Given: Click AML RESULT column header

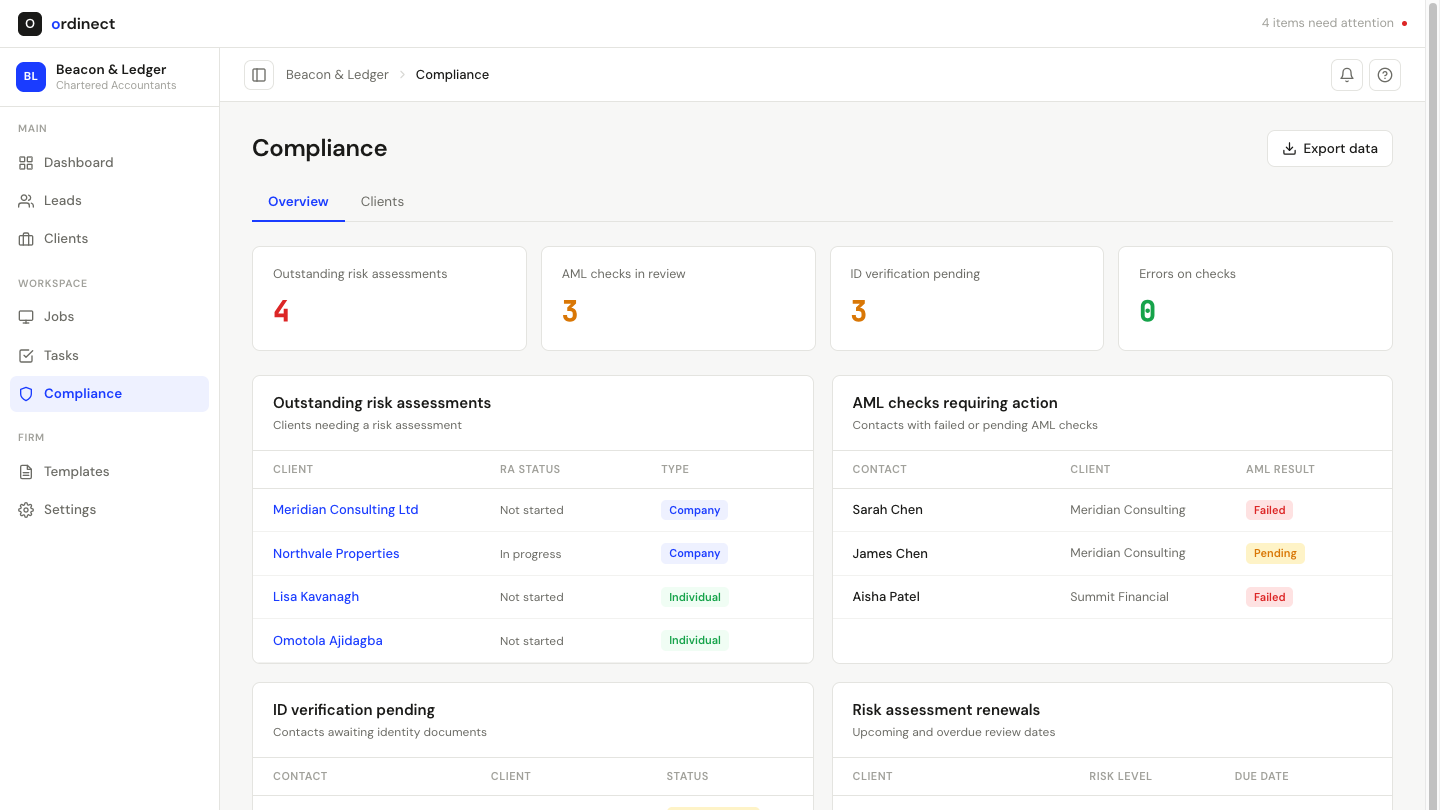Looking at the screenshot, I should (x=1280, y=469).
